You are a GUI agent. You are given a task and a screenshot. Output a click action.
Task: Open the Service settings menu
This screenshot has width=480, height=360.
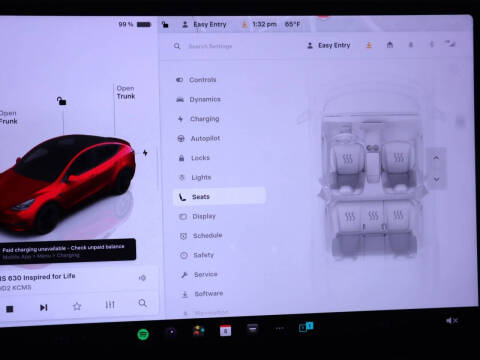point(199,274)
